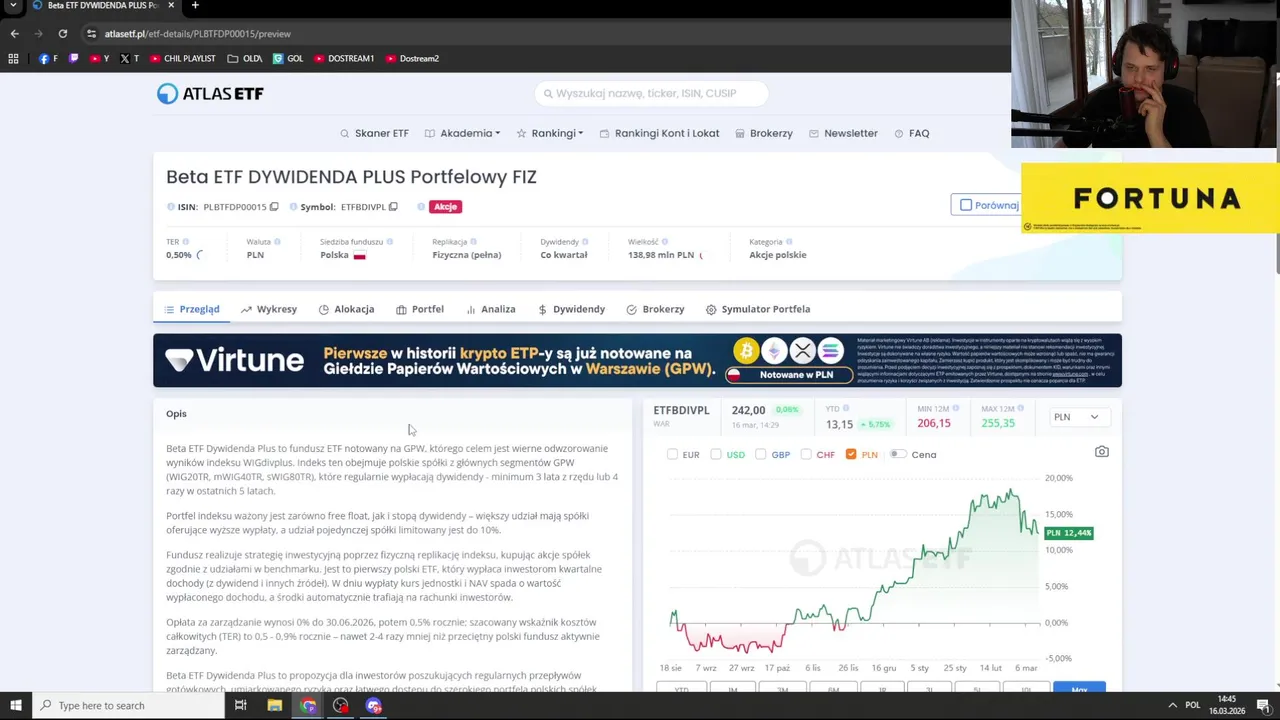Click the Atlas ETF logo
Image resolution: width=1280 pixels, height=720 pixels.
tap(210, 93)
